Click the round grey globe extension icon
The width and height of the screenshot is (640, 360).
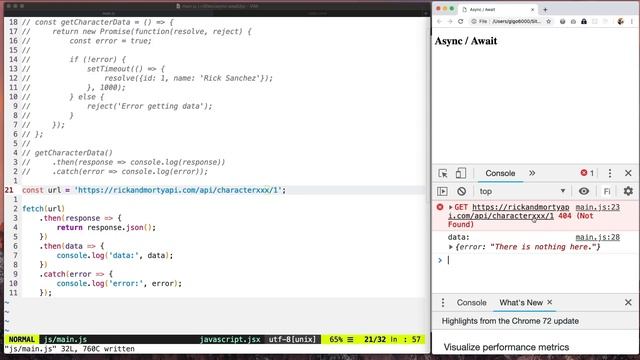click(x=562, y=21)
